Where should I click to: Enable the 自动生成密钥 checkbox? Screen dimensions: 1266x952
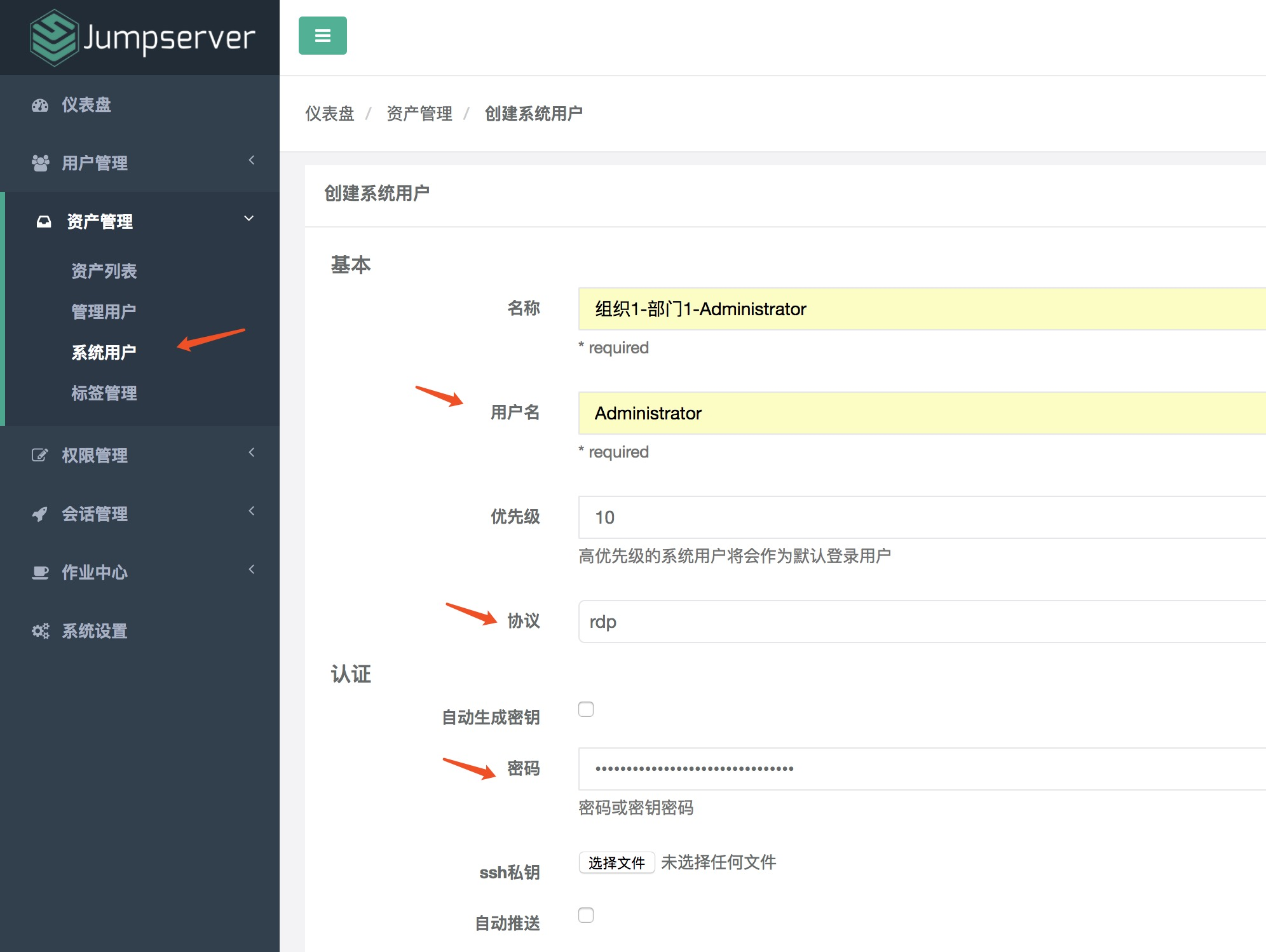coord(586,709)
